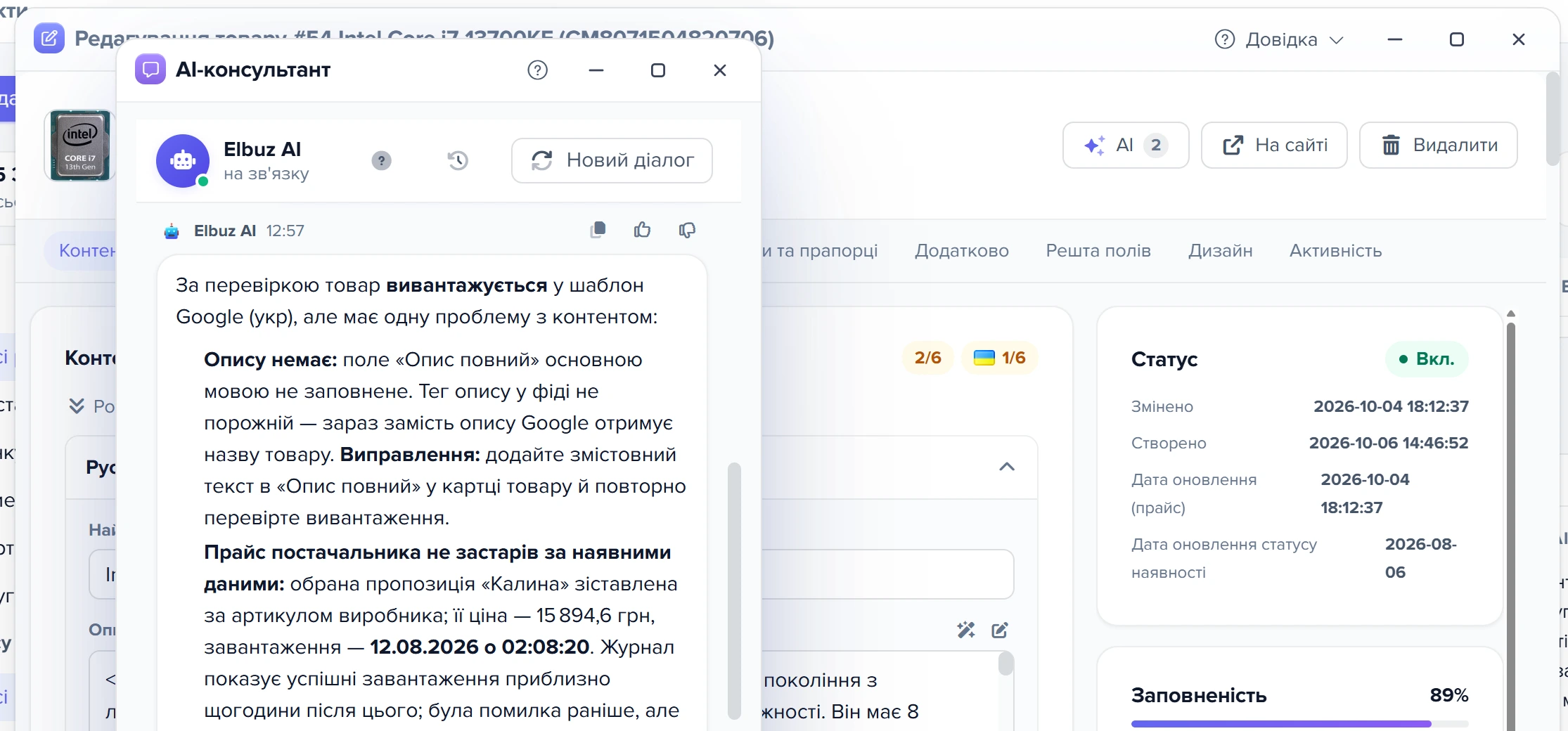Close the AI-консультант window

tap(720, 70)
